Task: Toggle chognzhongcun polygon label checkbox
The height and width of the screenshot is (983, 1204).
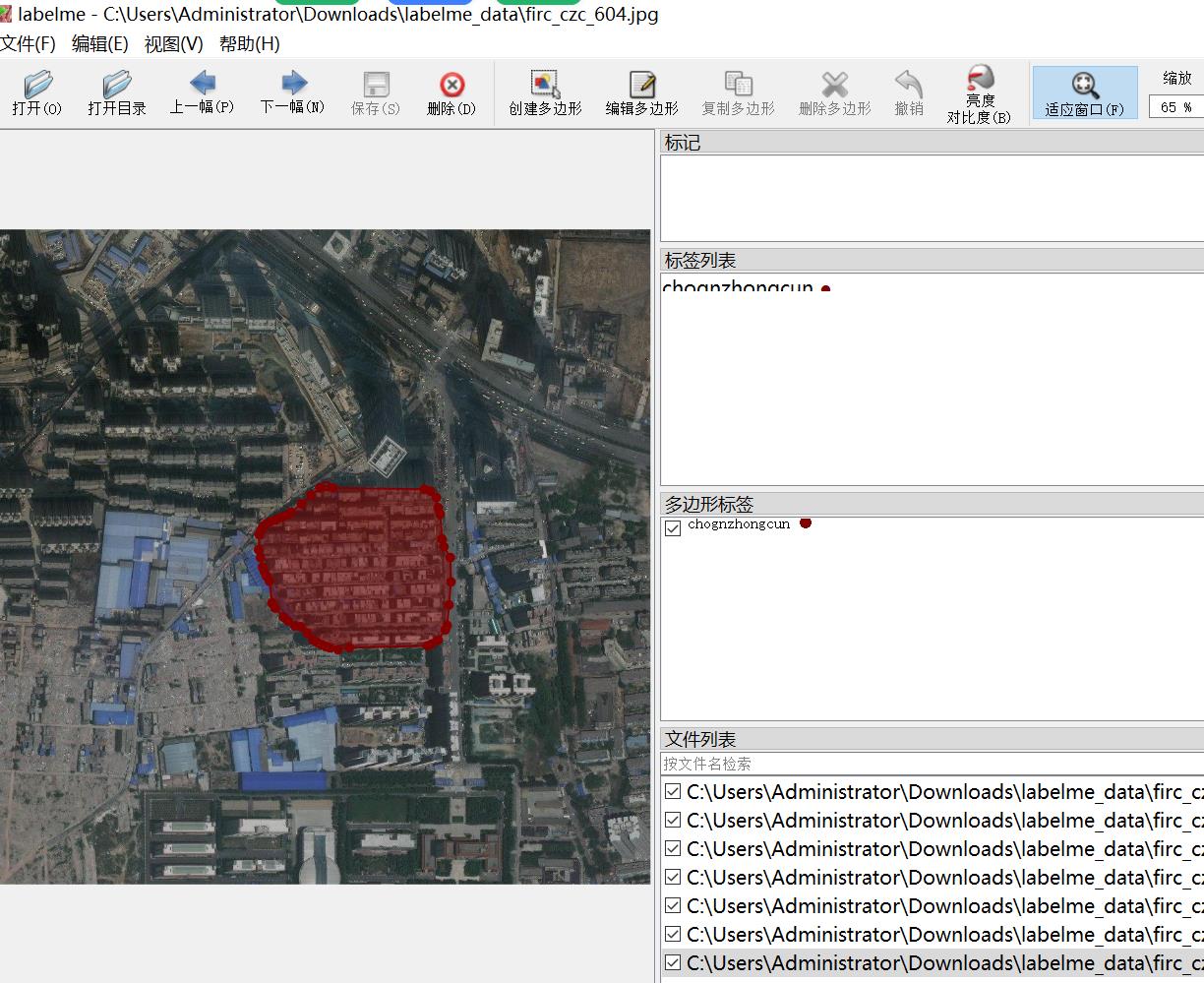Action: 673,528
